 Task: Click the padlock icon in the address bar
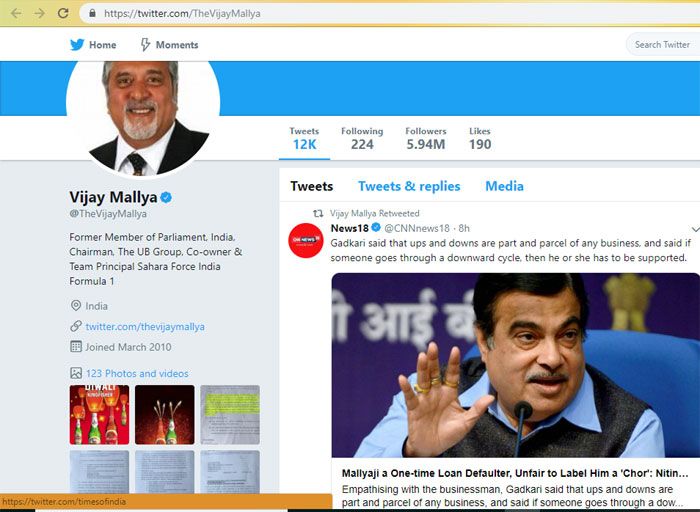click(x=92, y=13)
